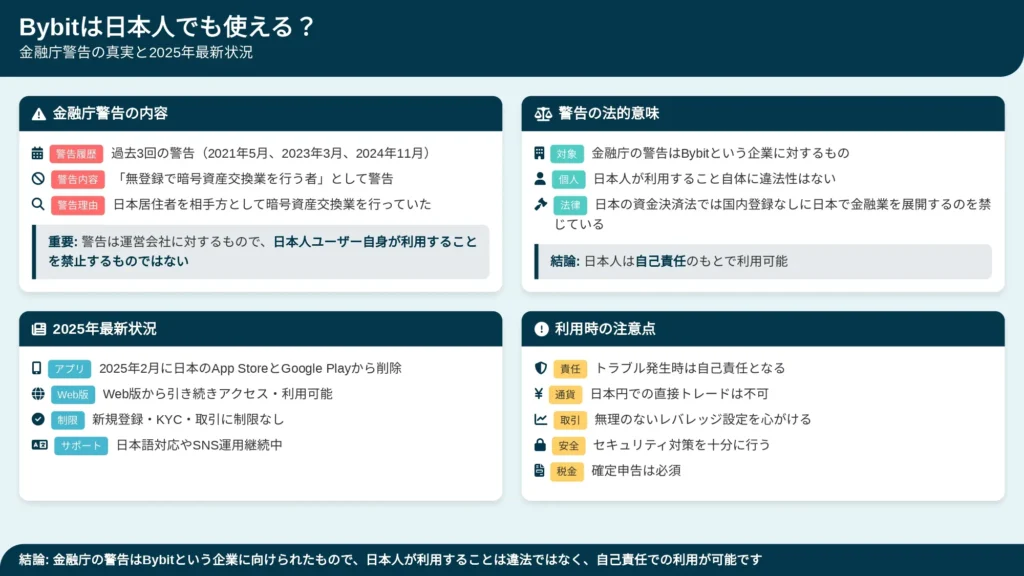Select the blue アプリ tag

point(69,369)
